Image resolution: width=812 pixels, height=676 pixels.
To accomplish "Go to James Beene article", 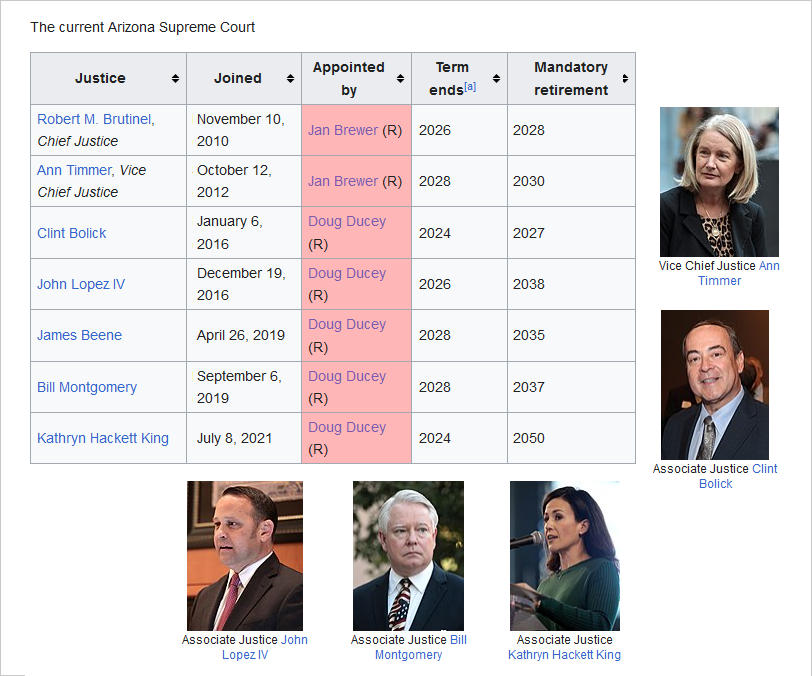I will (79, 335).
